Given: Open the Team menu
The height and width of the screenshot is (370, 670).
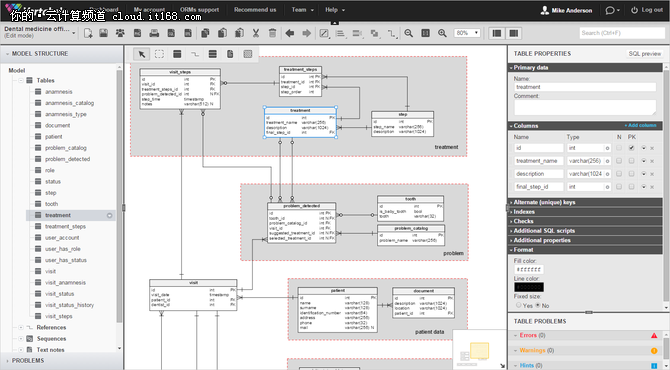Looking at the screenshot, I should [x=302, y=10].
